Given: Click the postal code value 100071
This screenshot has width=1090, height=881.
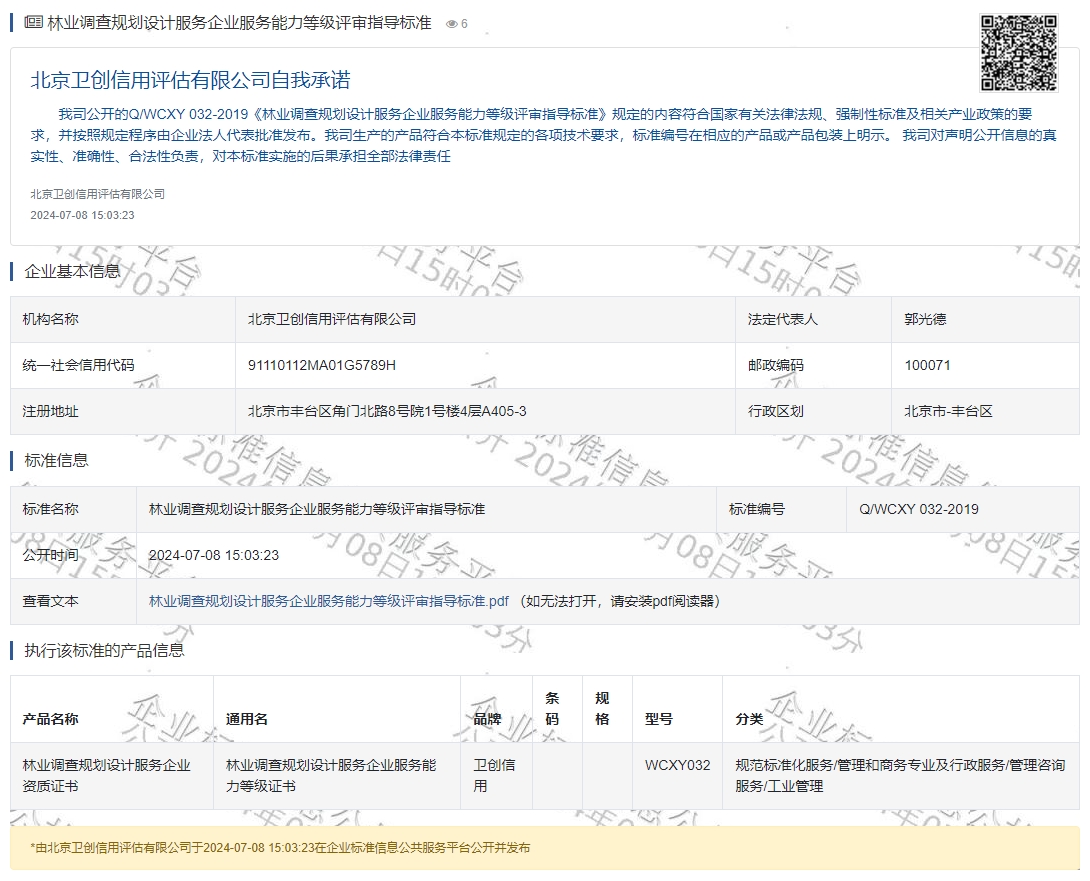Looking at the screenshot, I should coord(927,365).
